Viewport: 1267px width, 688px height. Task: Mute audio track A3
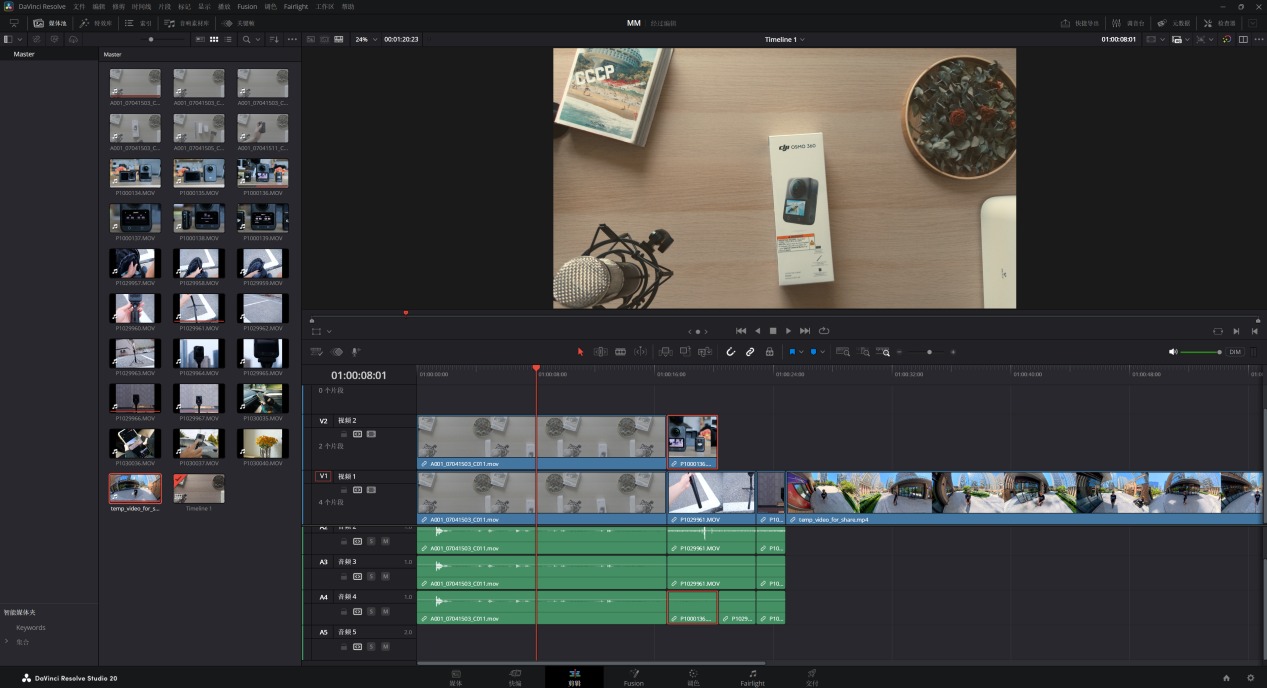[x=385, y=576]
